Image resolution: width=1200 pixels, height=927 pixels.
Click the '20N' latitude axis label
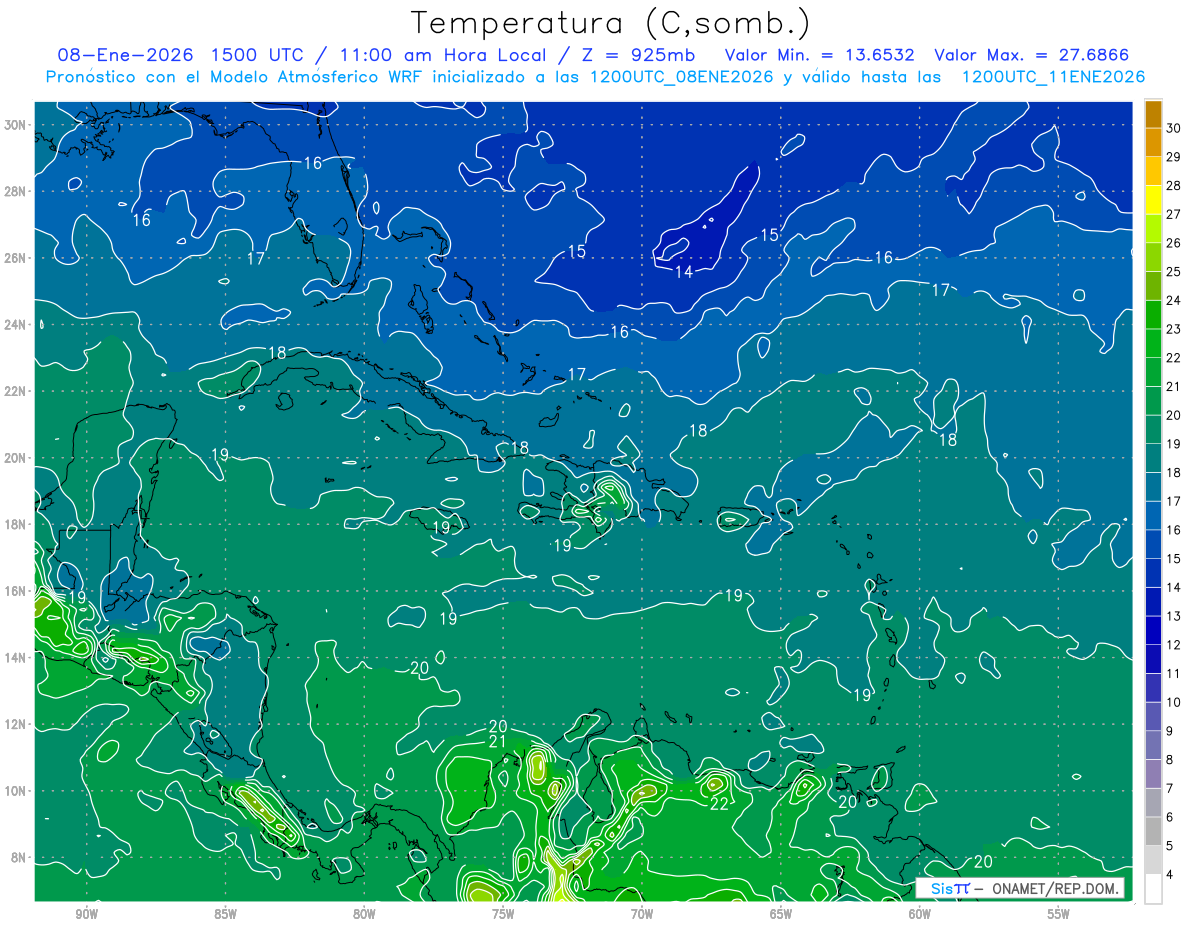[x=14, y=458]
